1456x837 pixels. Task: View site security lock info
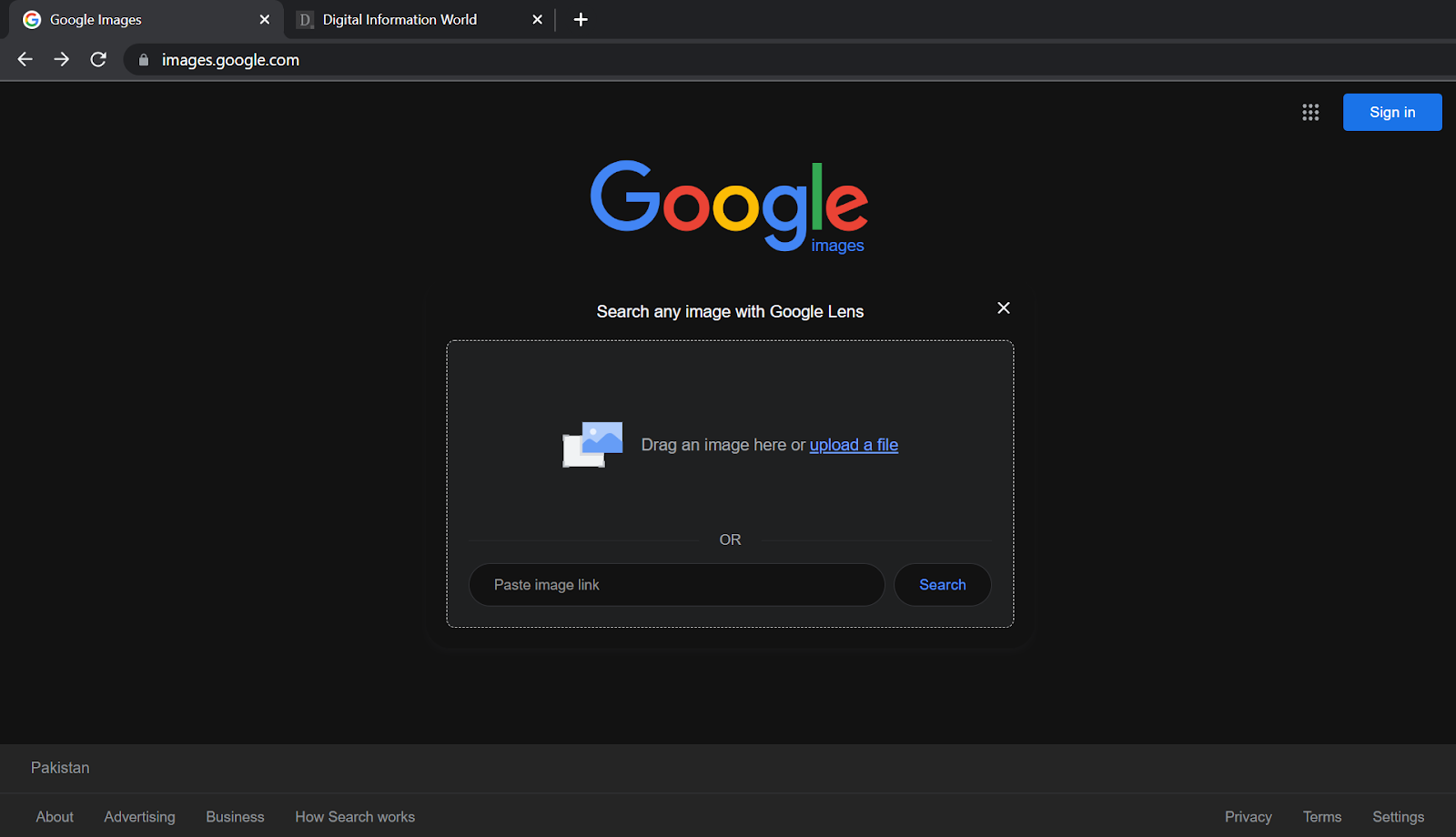pos(144,60)
